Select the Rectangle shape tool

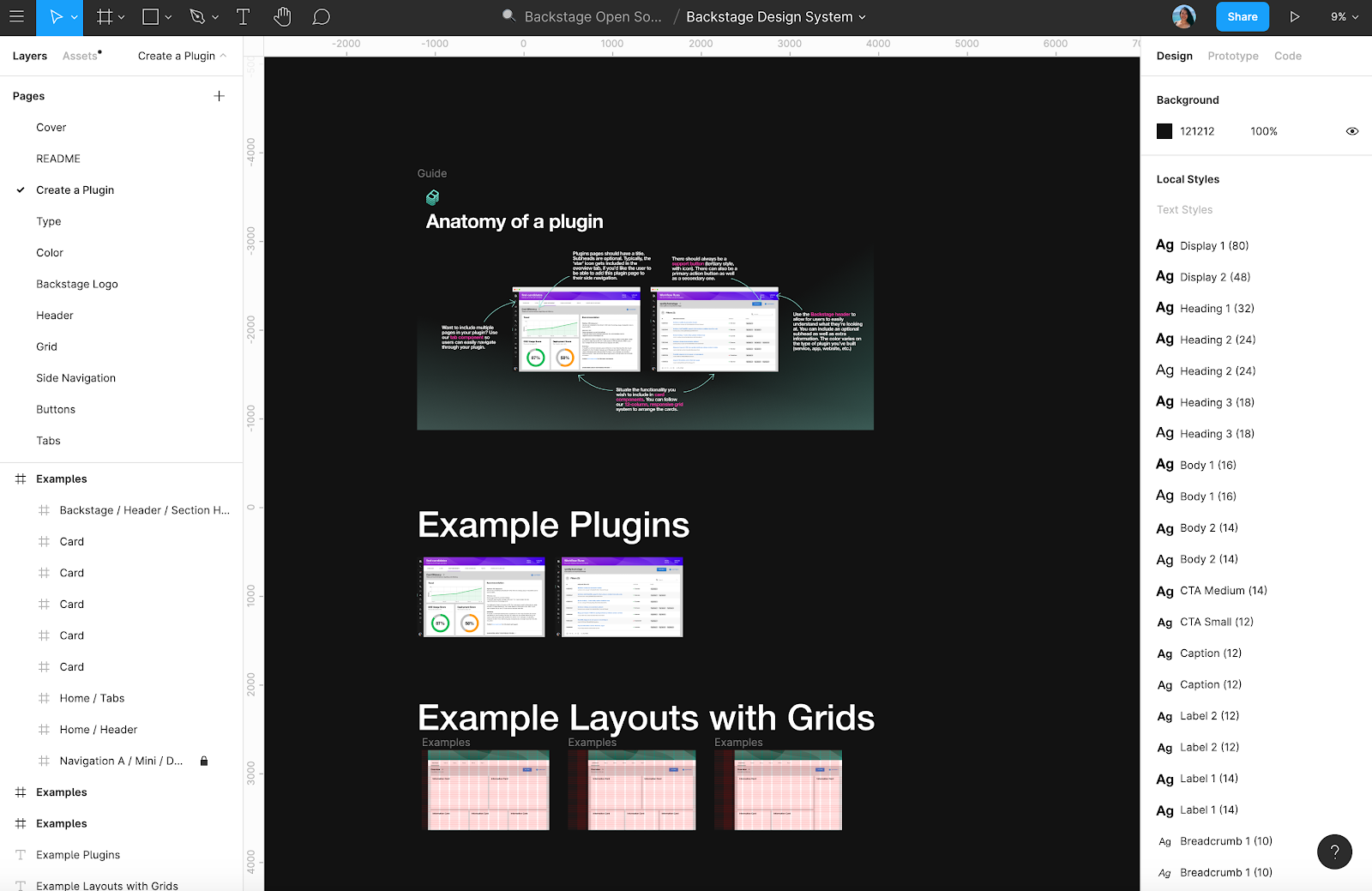[151, 17]
